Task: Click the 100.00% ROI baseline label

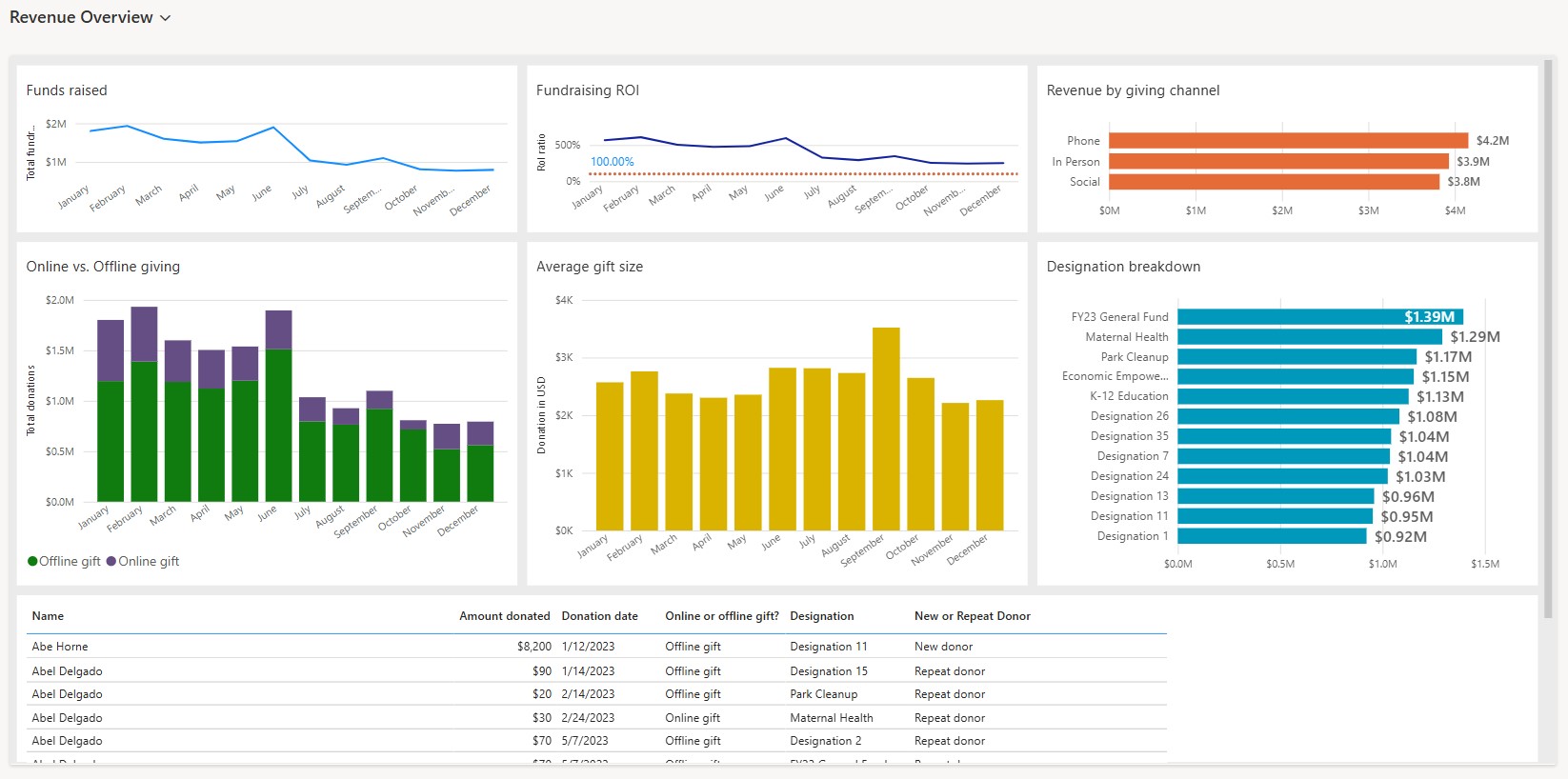Action: tap(612, 162)
